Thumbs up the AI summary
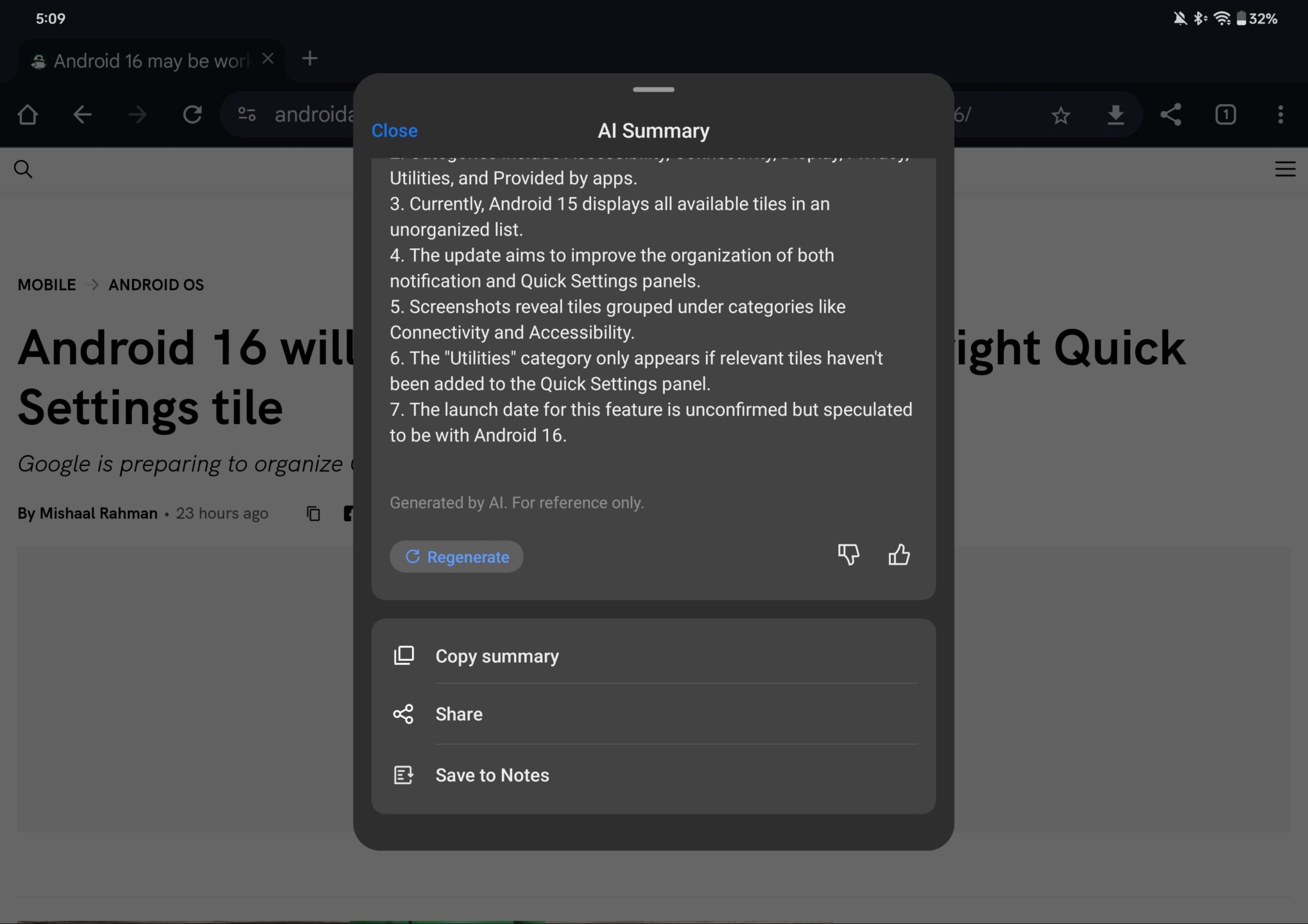This screenshot has height=924, width=1308. pos(898,556)
